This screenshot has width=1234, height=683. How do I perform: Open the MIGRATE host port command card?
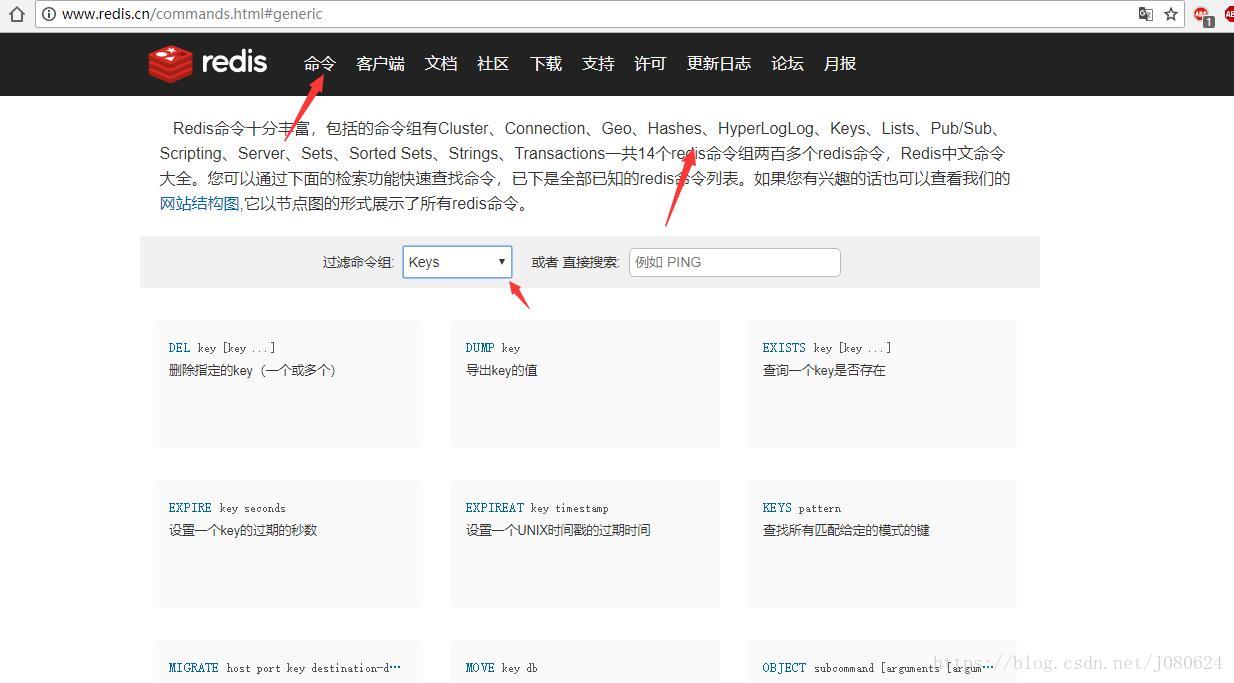click(x=288, y=662)
